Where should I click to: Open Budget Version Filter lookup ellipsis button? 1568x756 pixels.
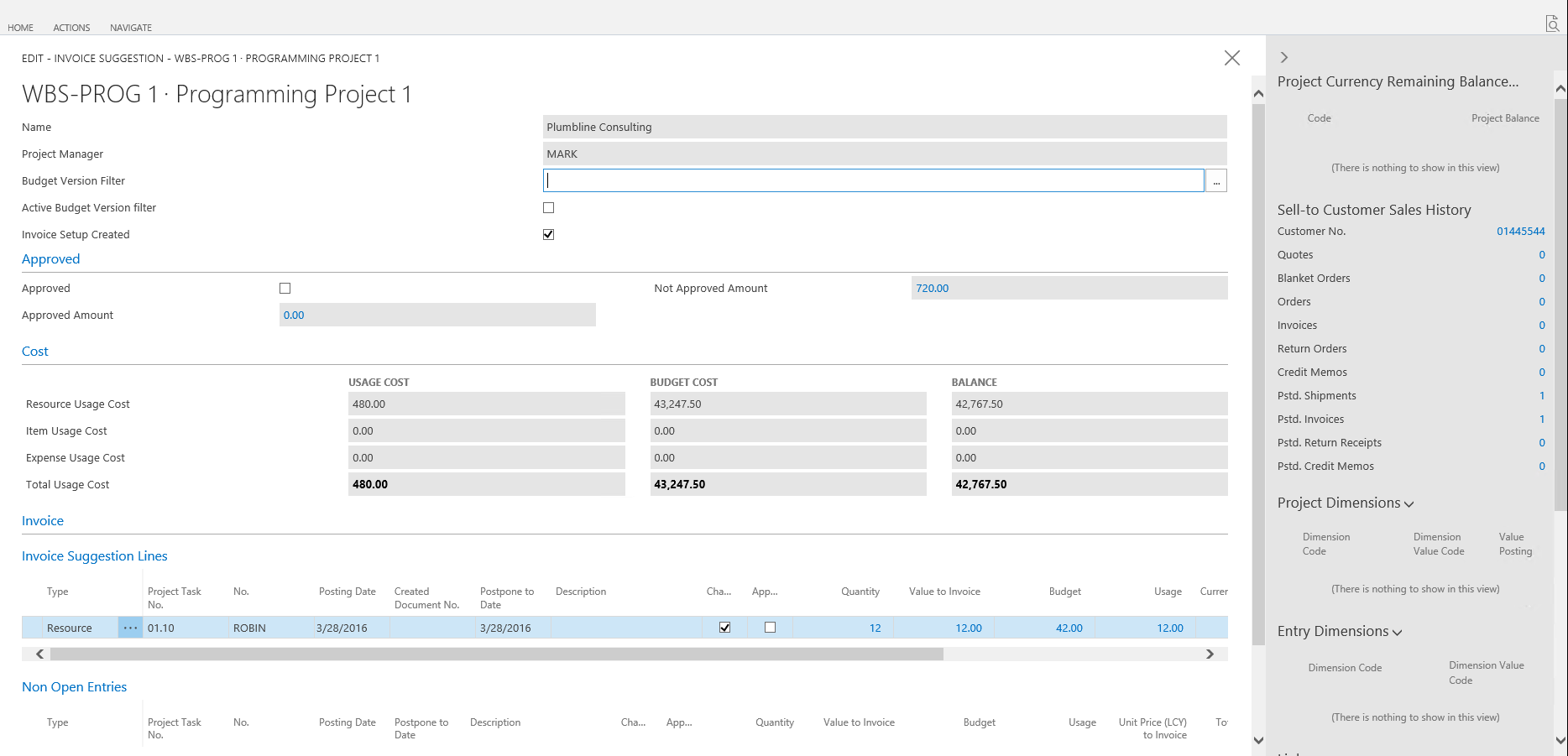1215,181
